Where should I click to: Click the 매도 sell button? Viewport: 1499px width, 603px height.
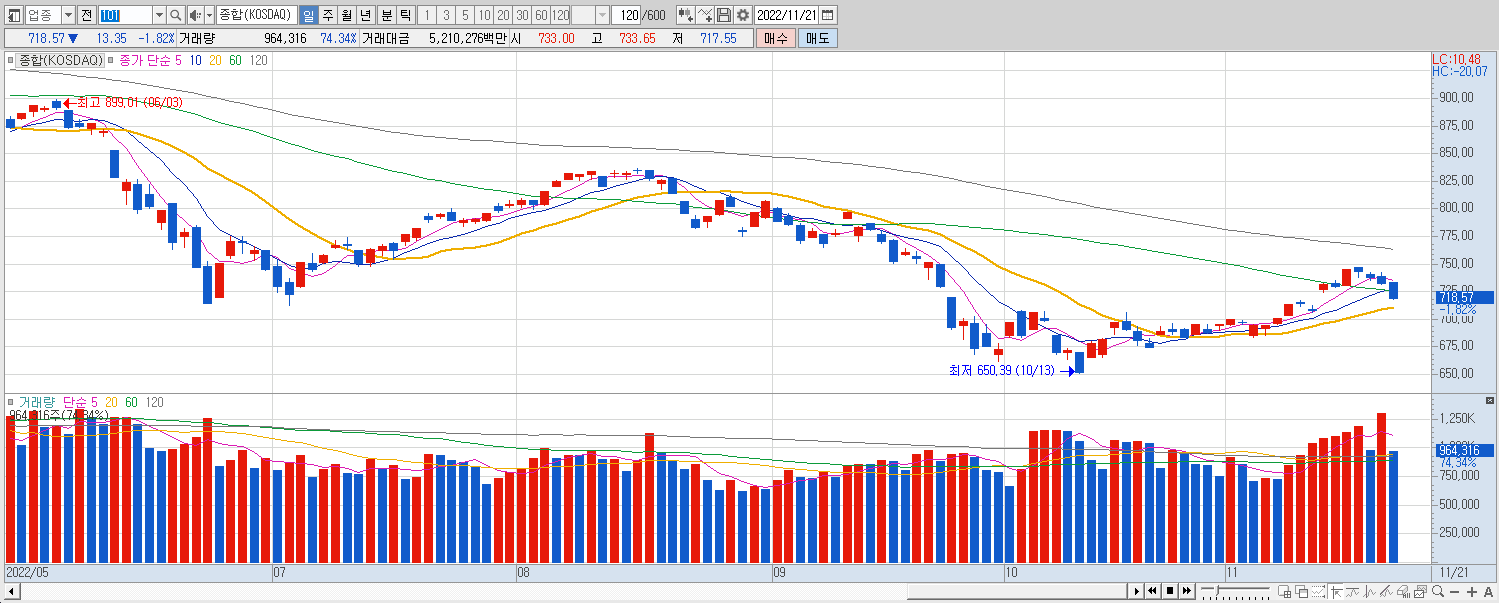coord(818,38)
